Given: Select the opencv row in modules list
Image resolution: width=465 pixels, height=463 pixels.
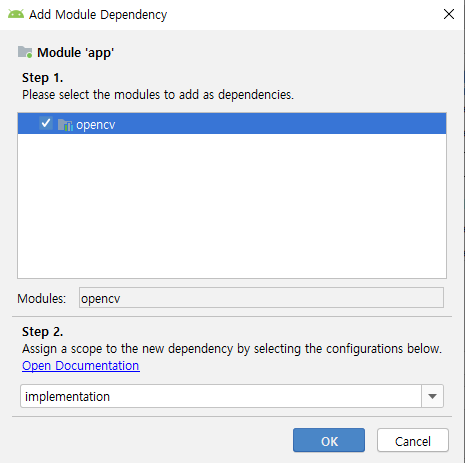Looking at the screenshot, I should (232, 124).
